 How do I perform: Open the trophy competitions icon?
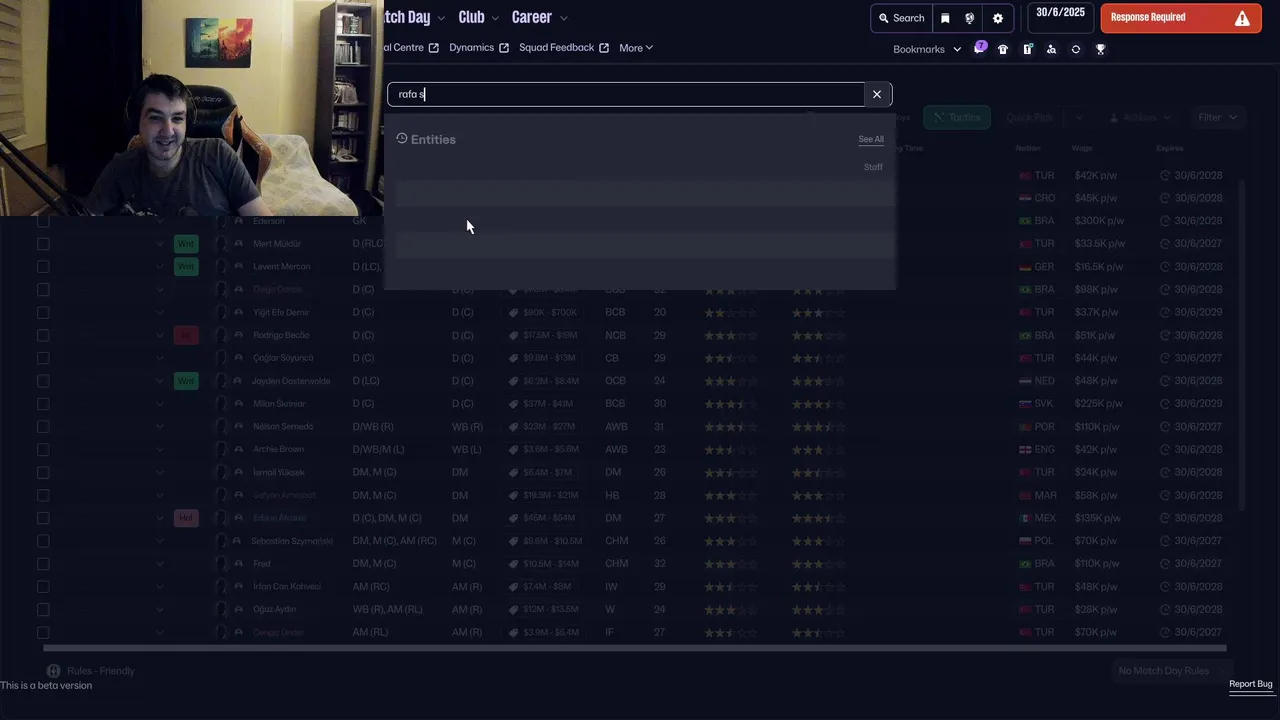(1100, 49)
